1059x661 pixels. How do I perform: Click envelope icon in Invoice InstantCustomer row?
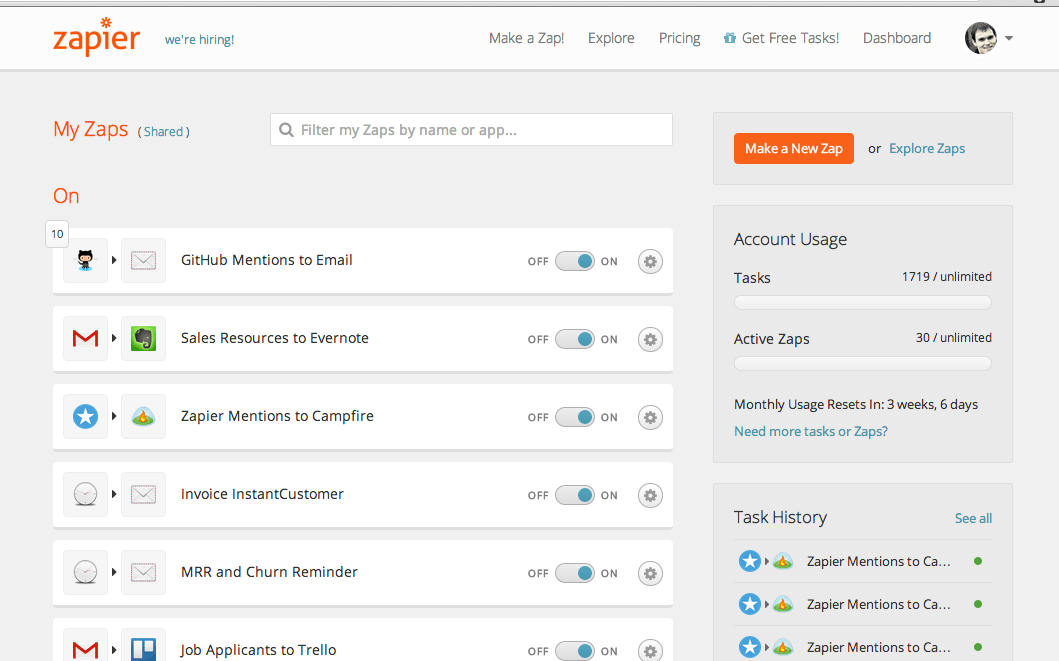pyautogui.click(x=143, y=494)
